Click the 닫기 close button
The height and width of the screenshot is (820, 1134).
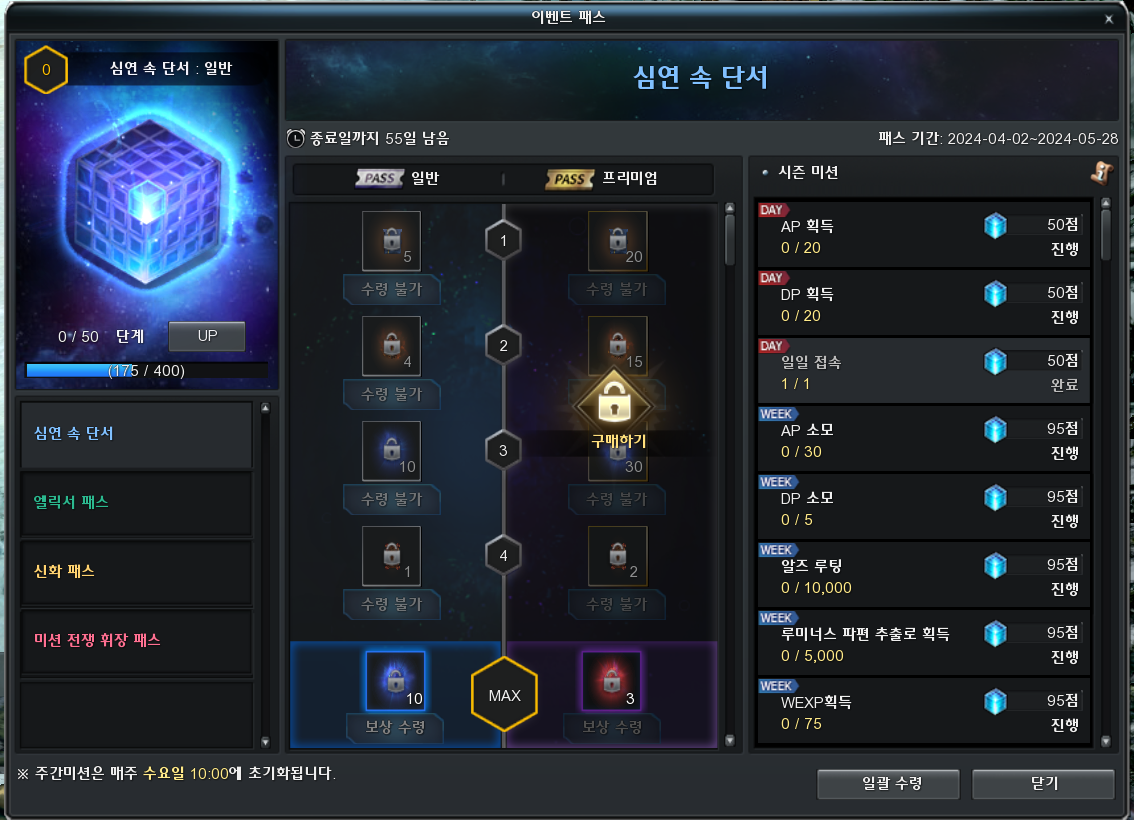(1043, 784)
